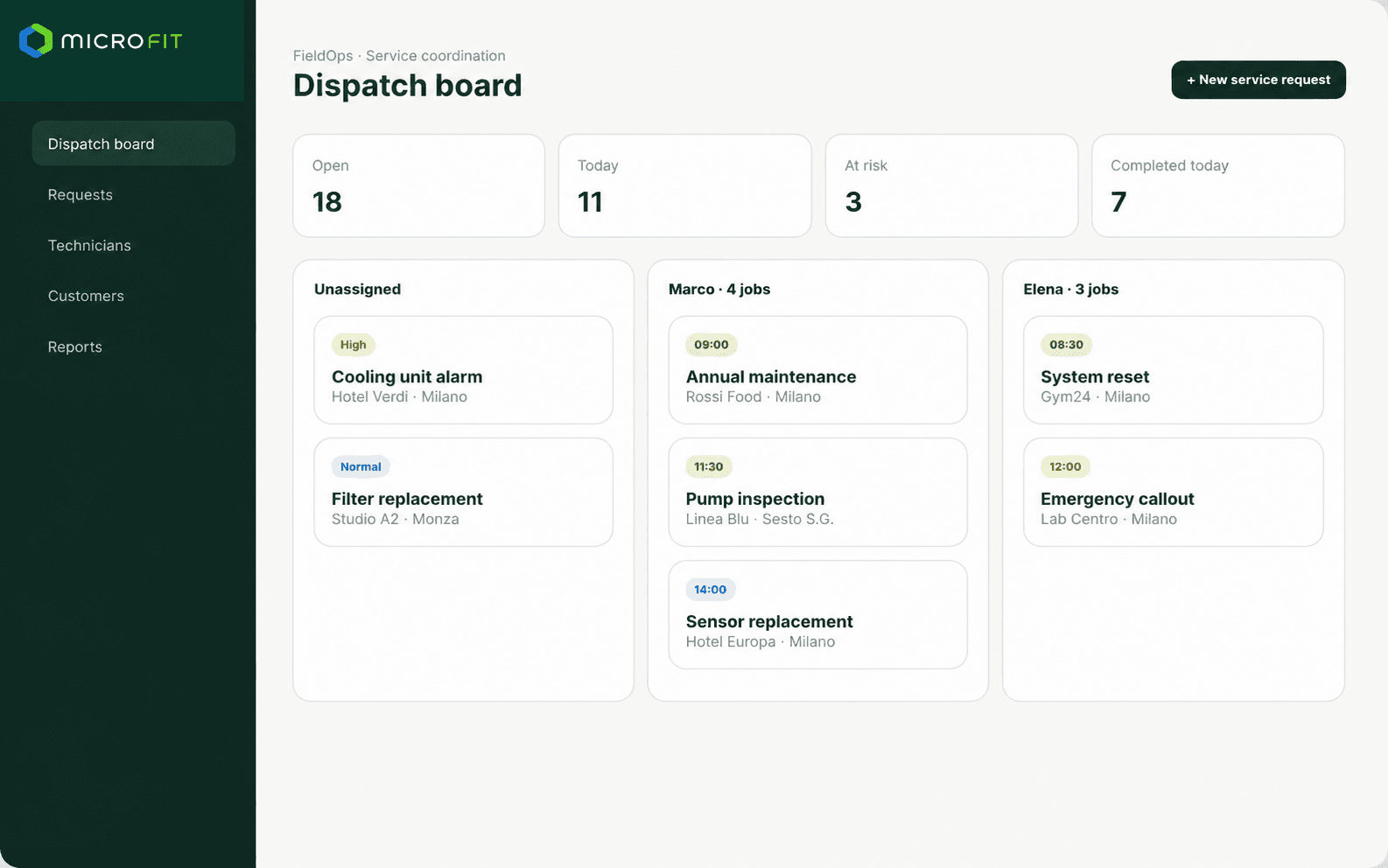Open the Reports section
The height and width of the screenshot is (868, 1388).
(x=75, y=346)
